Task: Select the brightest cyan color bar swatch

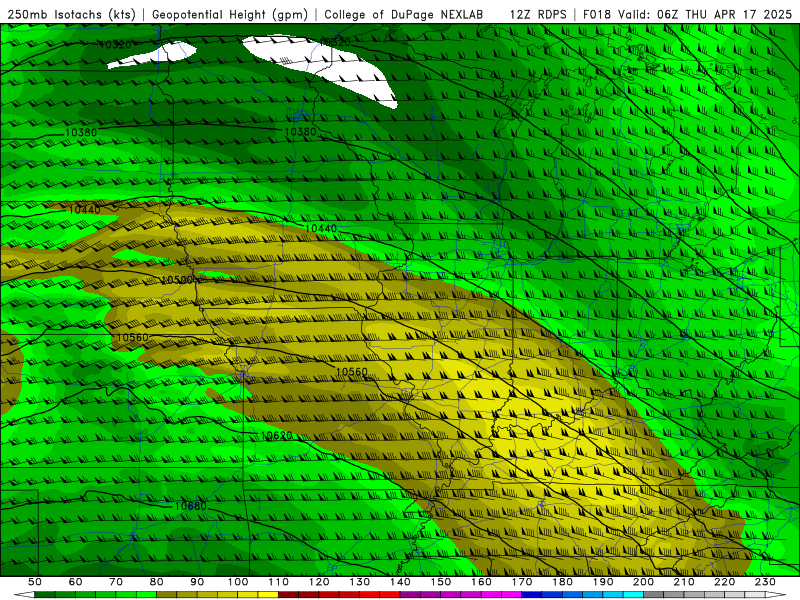Action: [633, 594]
